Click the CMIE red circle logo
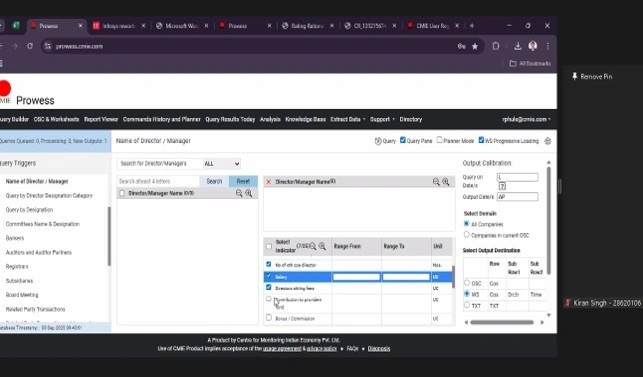 (5, 88)
